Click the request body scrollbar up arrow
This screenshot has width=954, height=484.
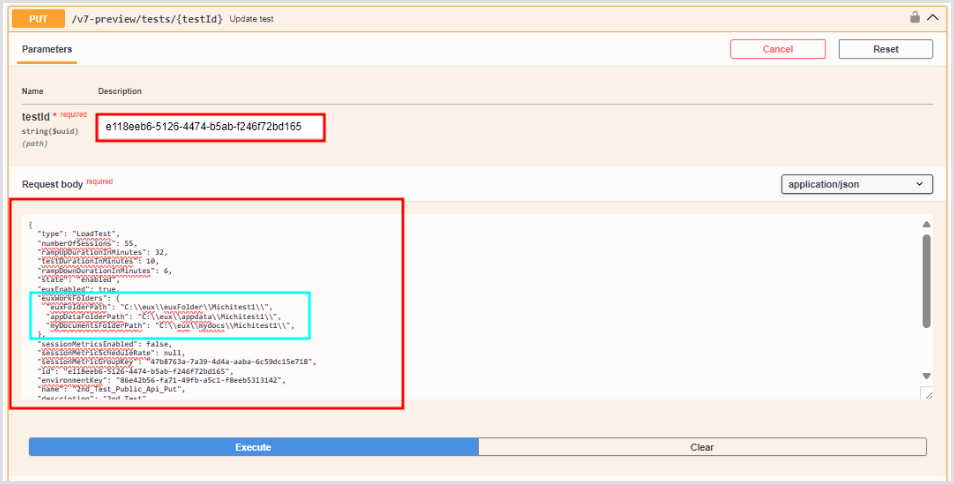click(926, 225)
